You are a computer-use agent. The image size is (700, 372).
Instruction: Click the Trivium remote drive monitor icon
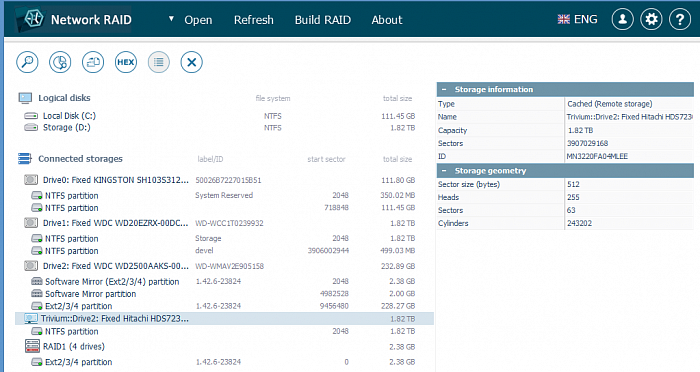click(30, 318)
